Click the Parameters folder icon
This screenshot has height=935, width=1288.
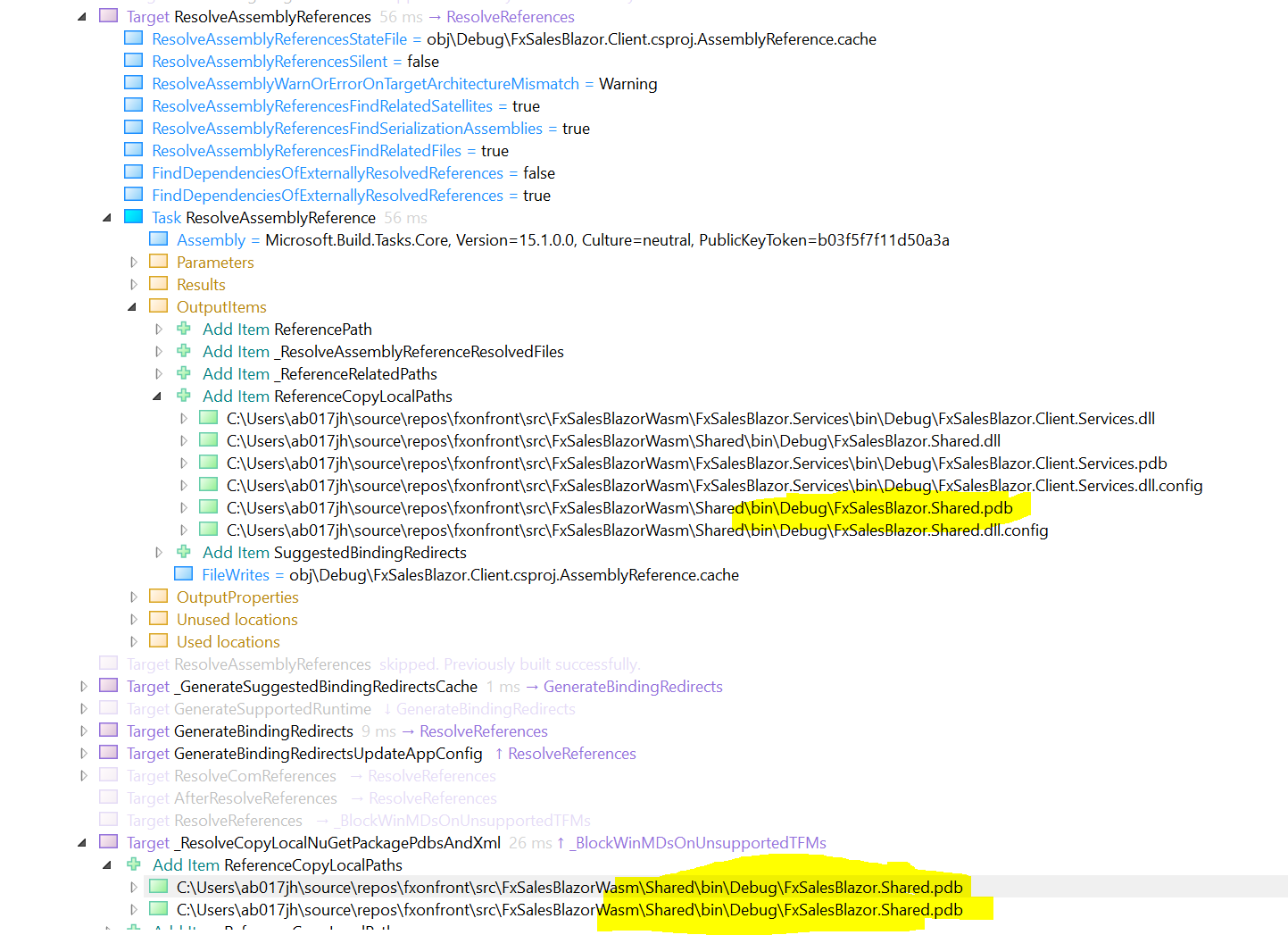(x=159, y=261)
